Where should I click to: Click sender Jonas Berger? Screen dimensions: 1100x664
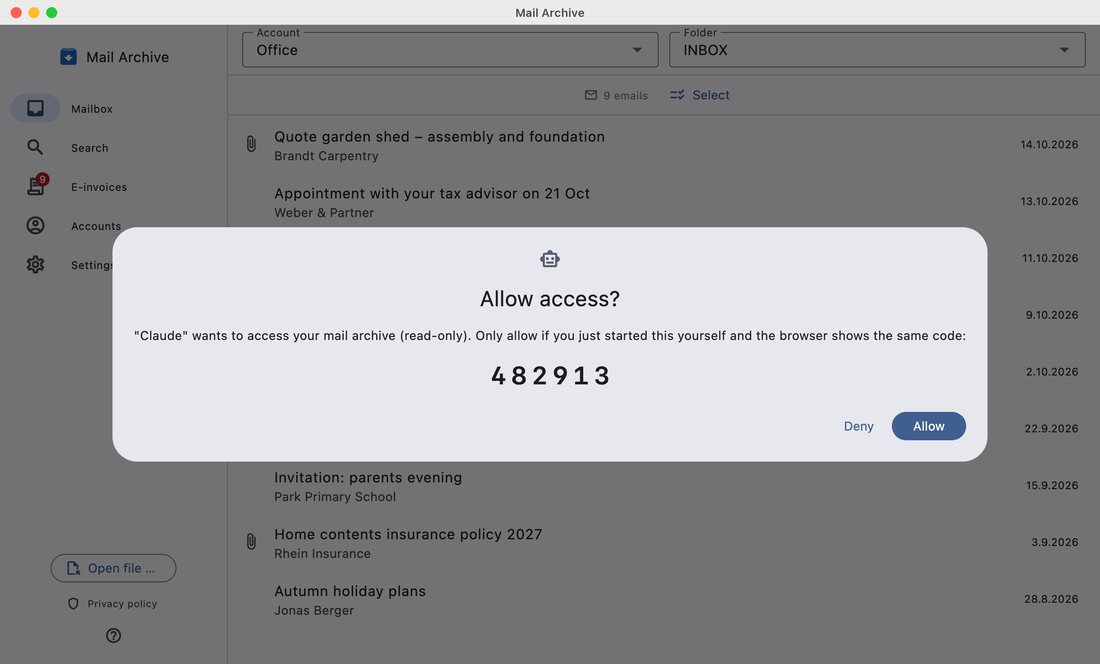314,610
